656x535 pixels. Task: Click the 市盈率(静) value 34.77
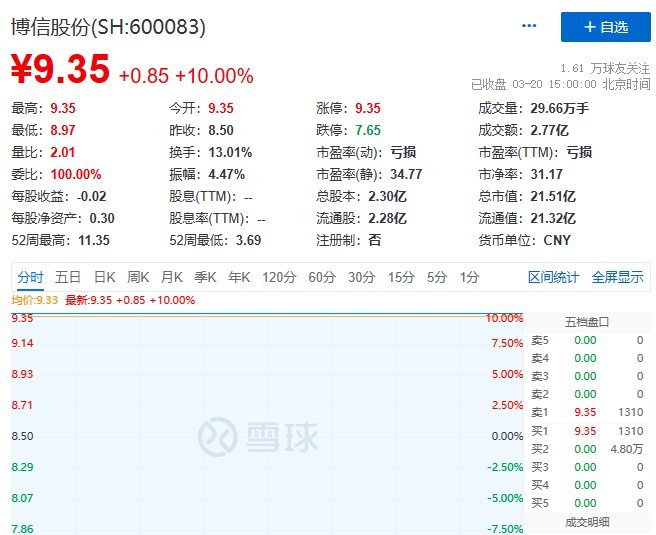pos(406,174)
